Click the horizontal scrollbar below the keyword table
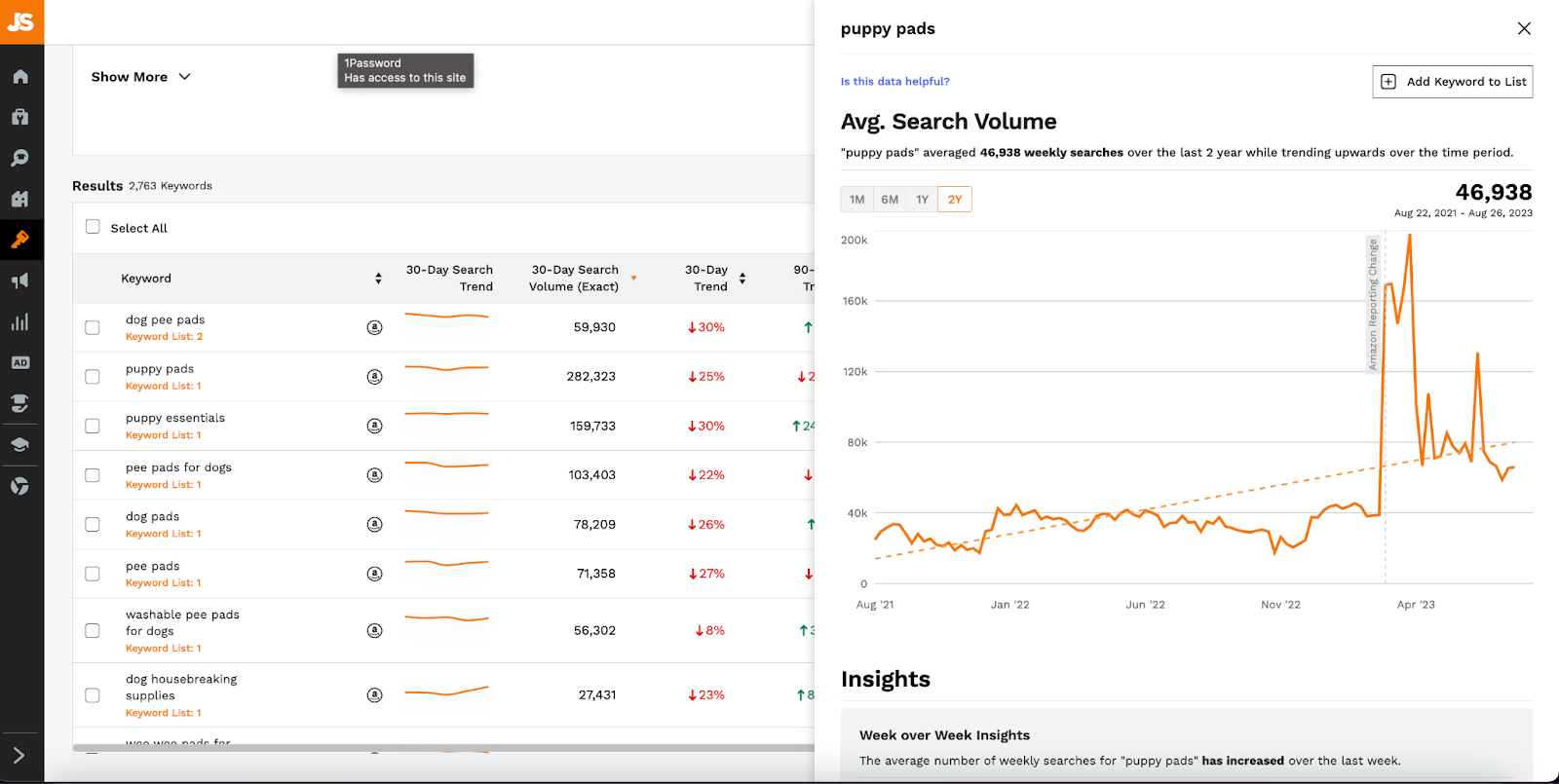This screenshot has height=784, width=1559. coord(443,748)
